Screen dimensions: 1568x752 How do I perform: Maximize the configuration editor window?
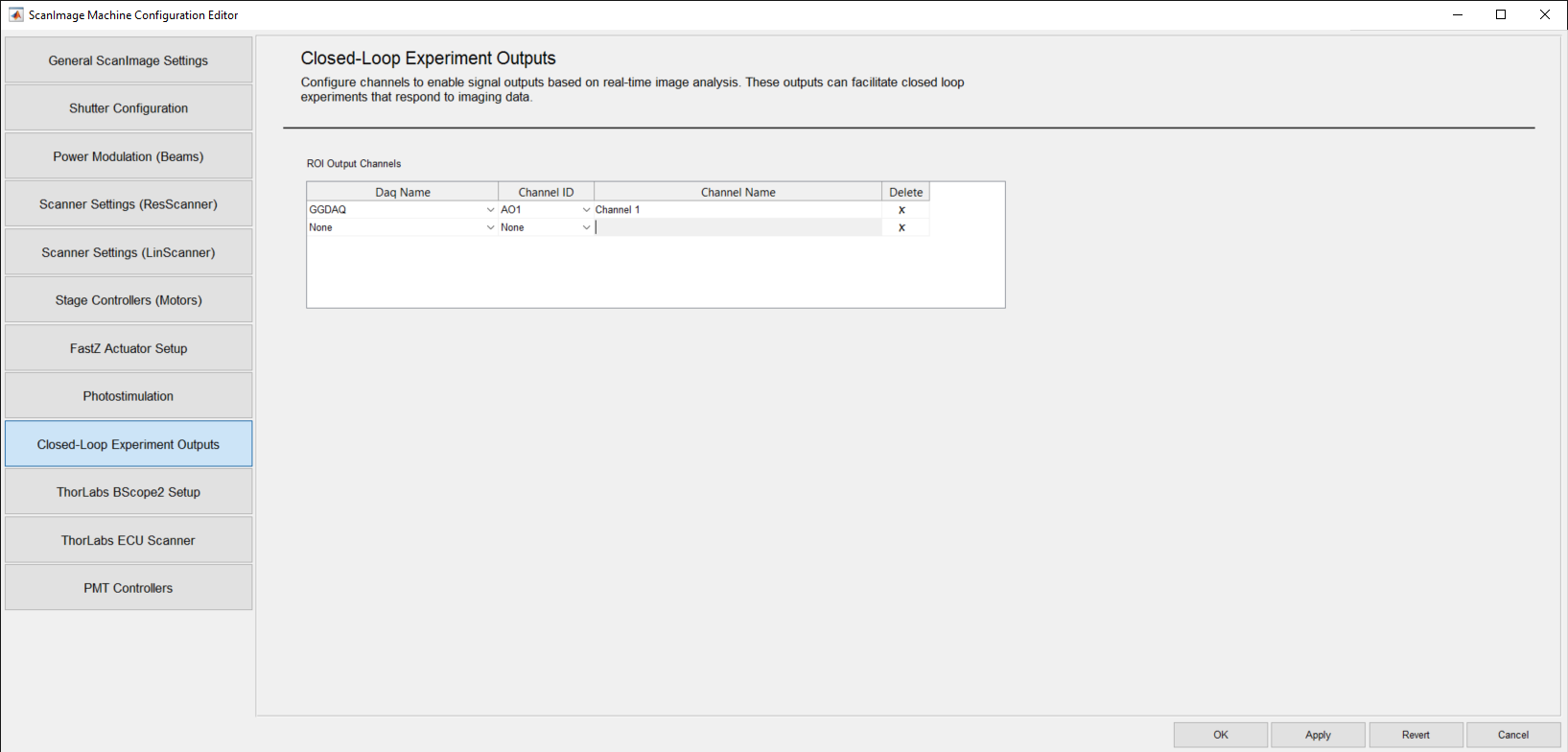point(1501,14)
